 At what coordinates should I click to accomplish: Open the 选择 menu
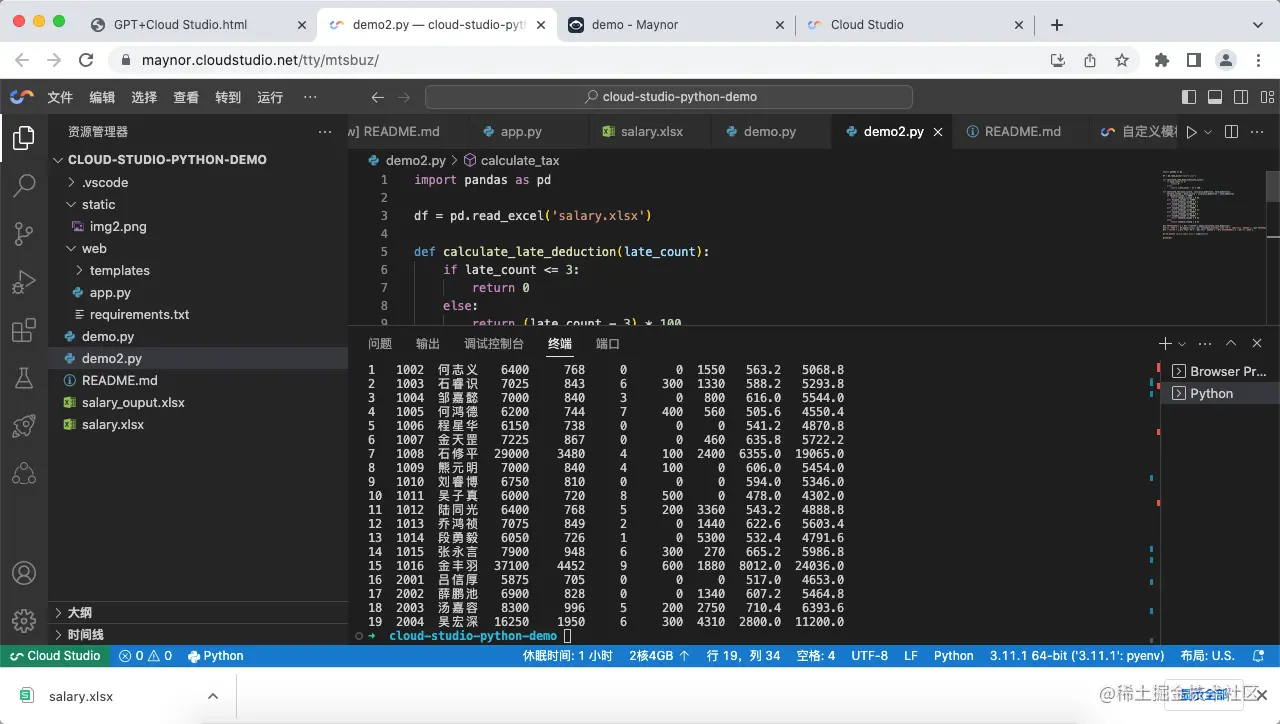point(144,97)
